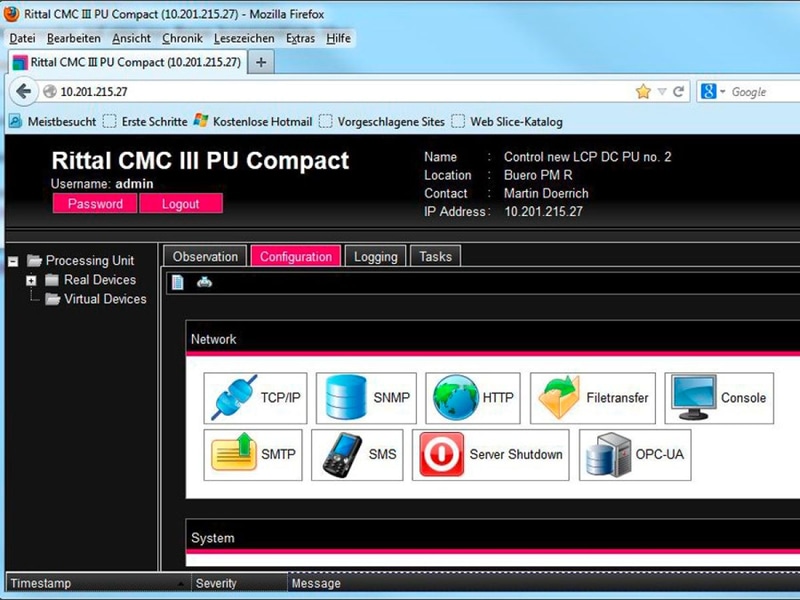Click the Password button
Screen dimensions: 800x600
coord(95,204)
